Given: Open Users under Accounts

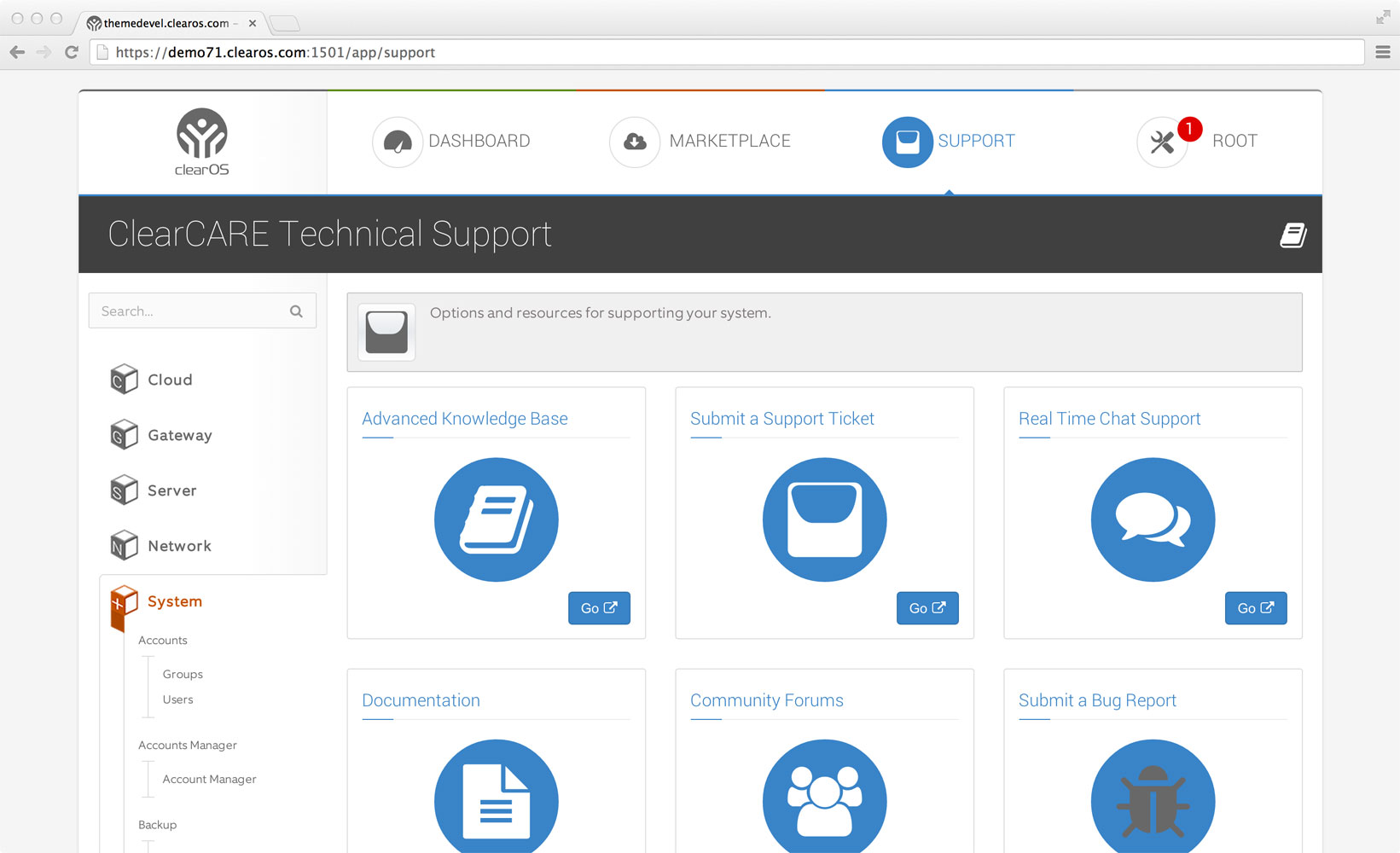Looking at the screenshot, I should 177,699.
